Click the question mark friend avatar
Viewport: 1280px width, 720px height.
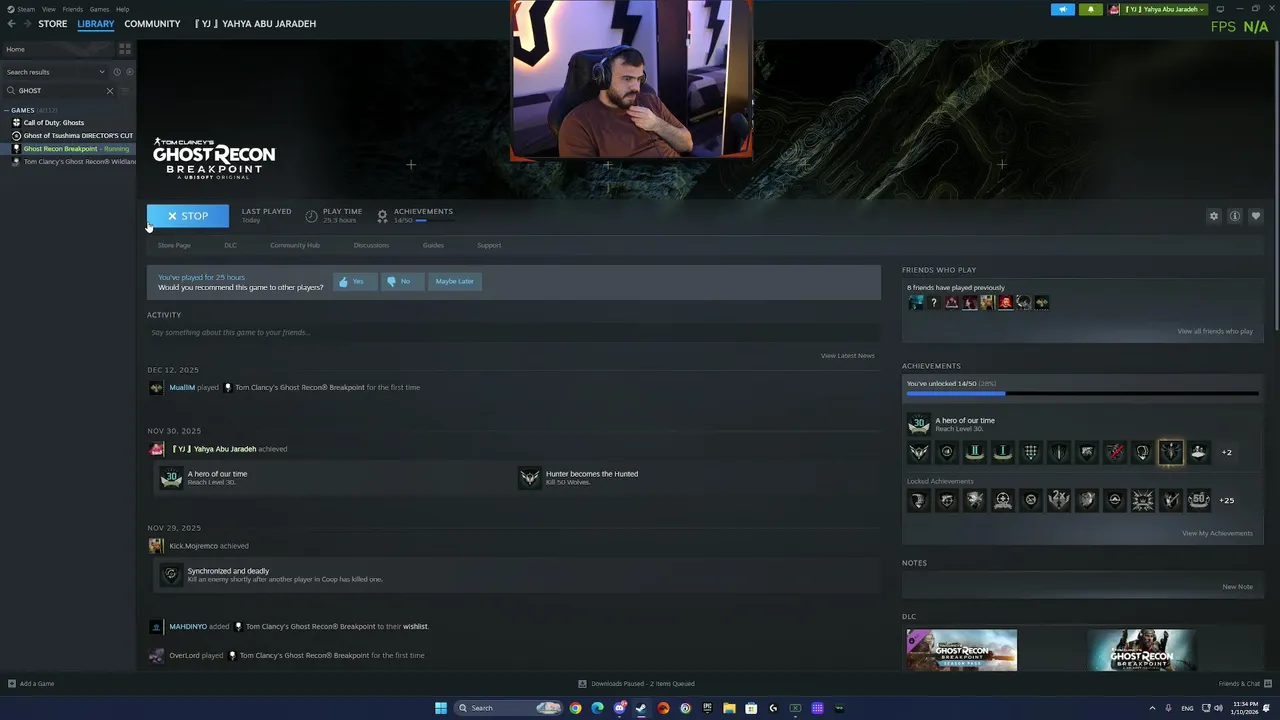point(934,303)
